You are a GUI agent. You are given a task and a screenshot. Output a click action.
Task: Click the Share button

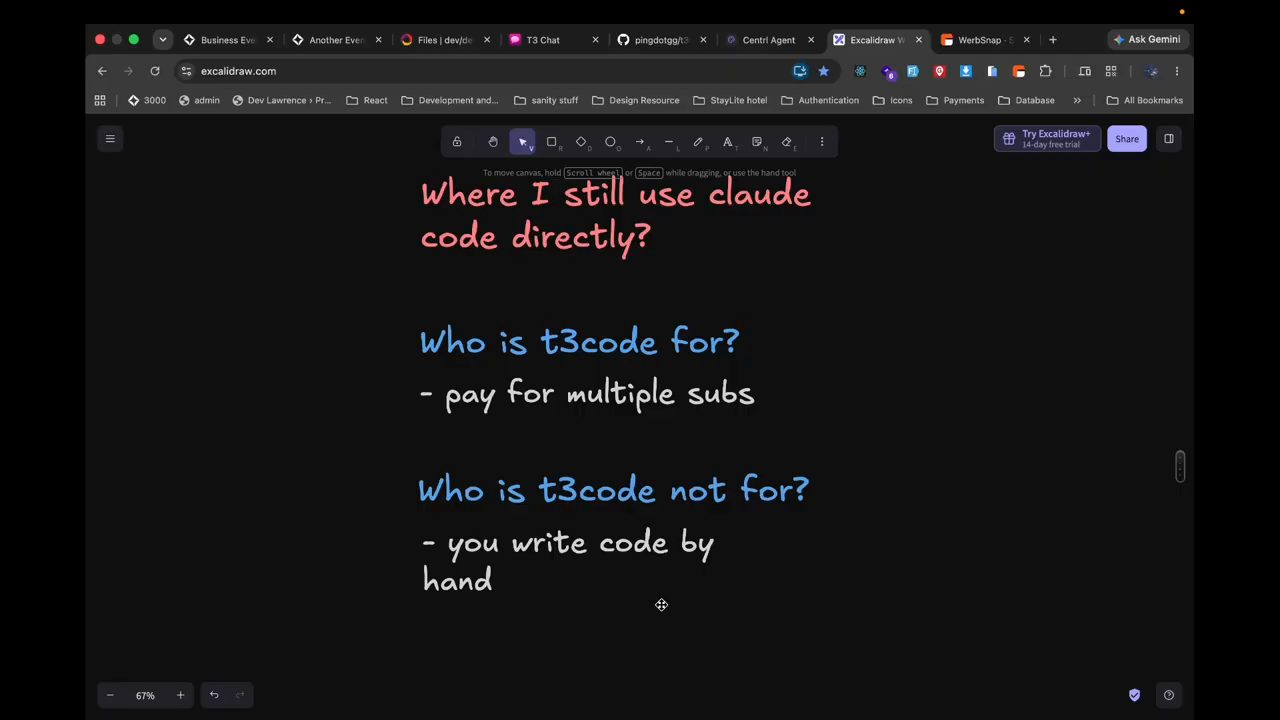pos(1127,139)
